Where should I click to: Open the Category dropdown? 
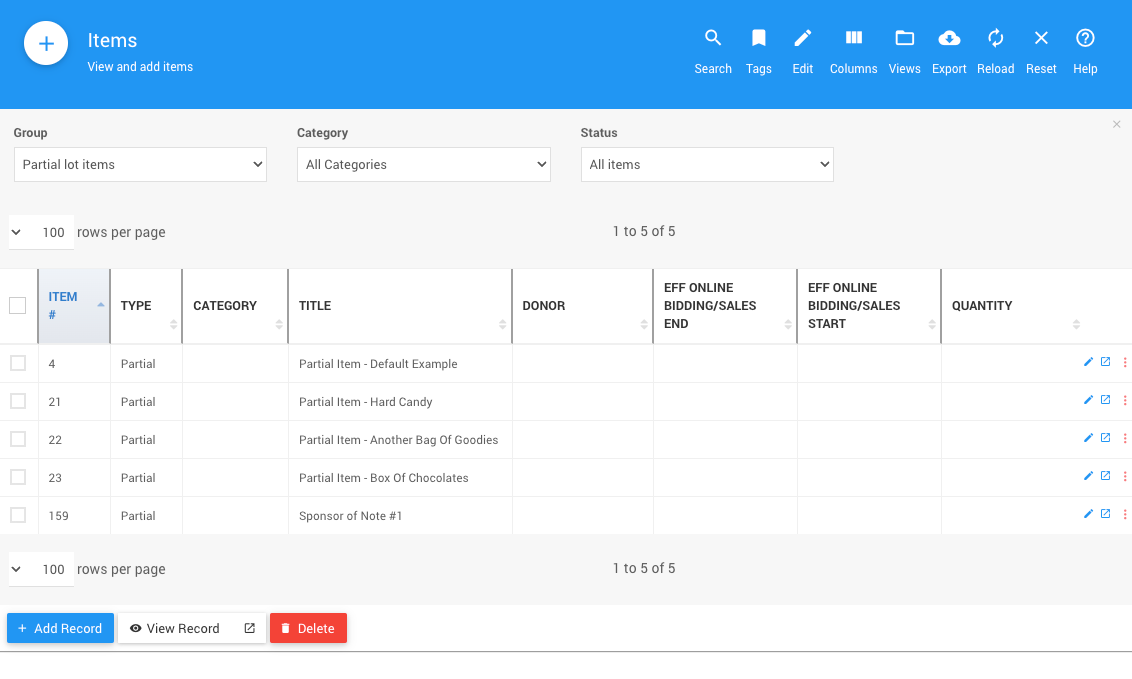coord(423,165)
